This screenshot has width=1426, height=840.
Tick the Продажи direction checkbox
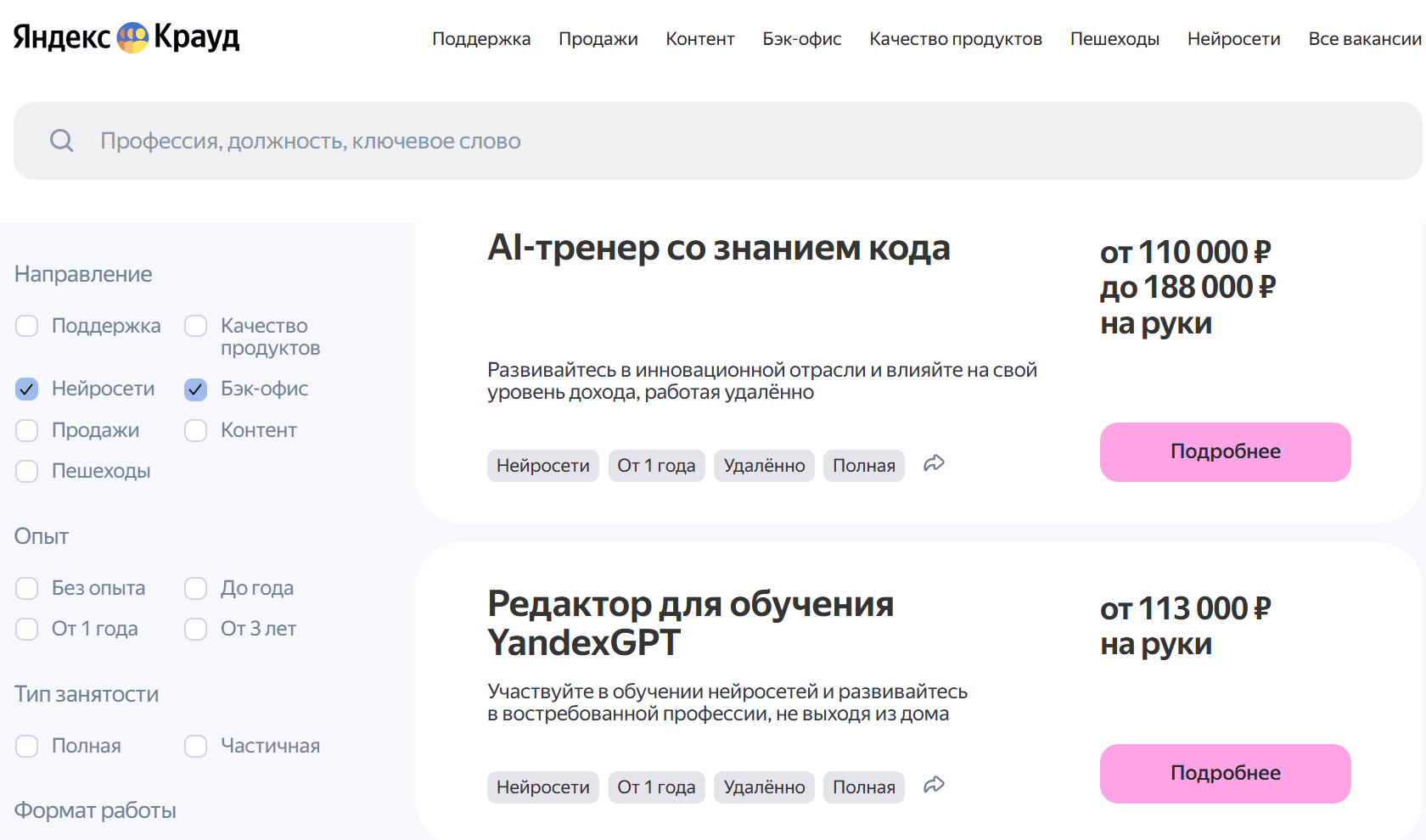tap(27, 431)
